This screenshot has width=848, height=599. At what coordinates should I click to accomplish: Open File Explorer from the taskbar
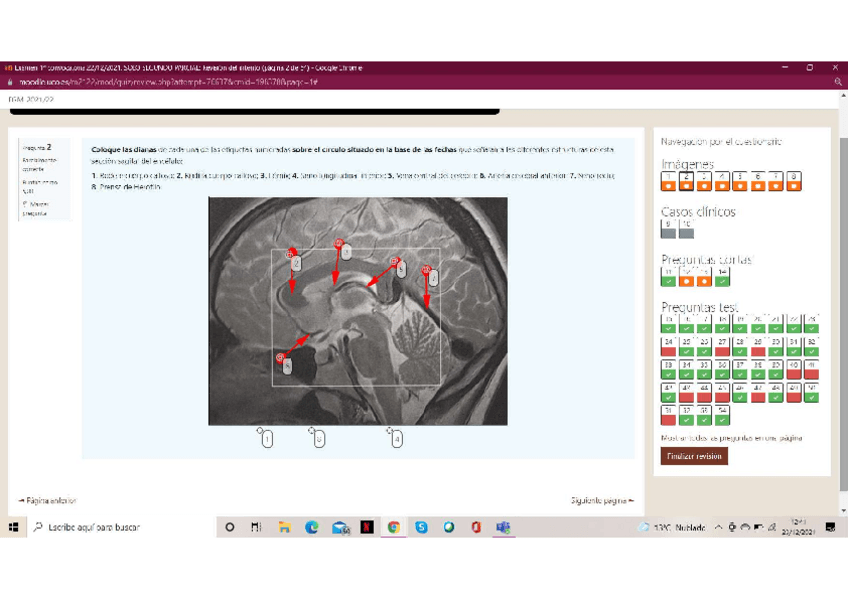coord(284,527)
